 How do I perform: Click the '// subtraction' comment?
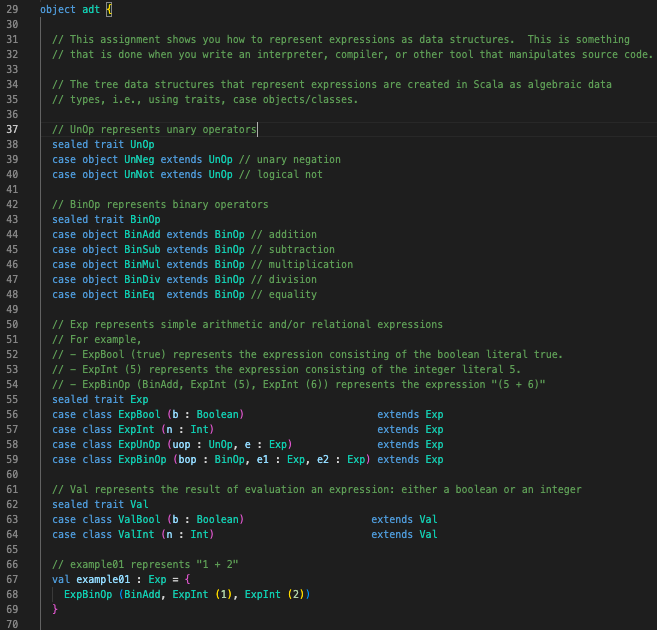pos(293,250)
